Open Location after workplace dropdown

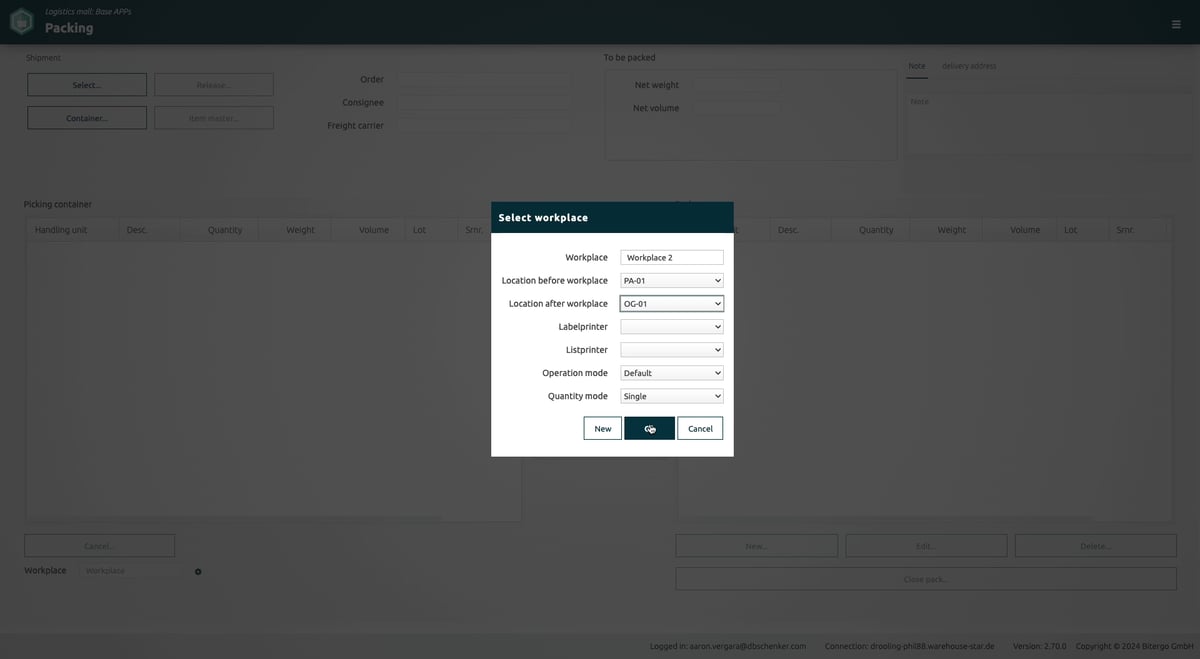click(x=672, y=304)
